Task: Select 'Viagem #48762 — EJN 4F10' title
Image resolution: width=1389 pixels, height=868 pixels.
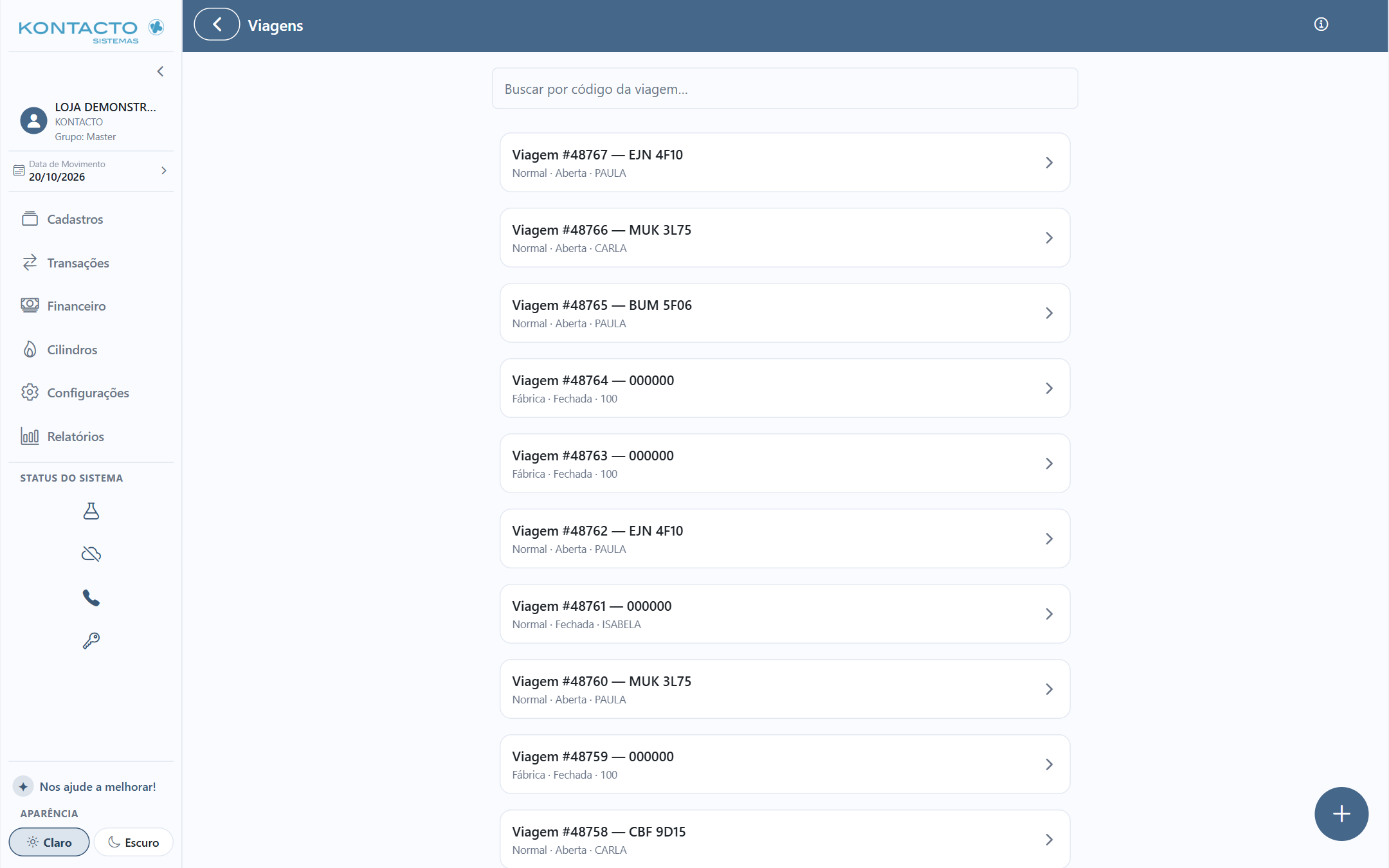Action: pos(597,531)
